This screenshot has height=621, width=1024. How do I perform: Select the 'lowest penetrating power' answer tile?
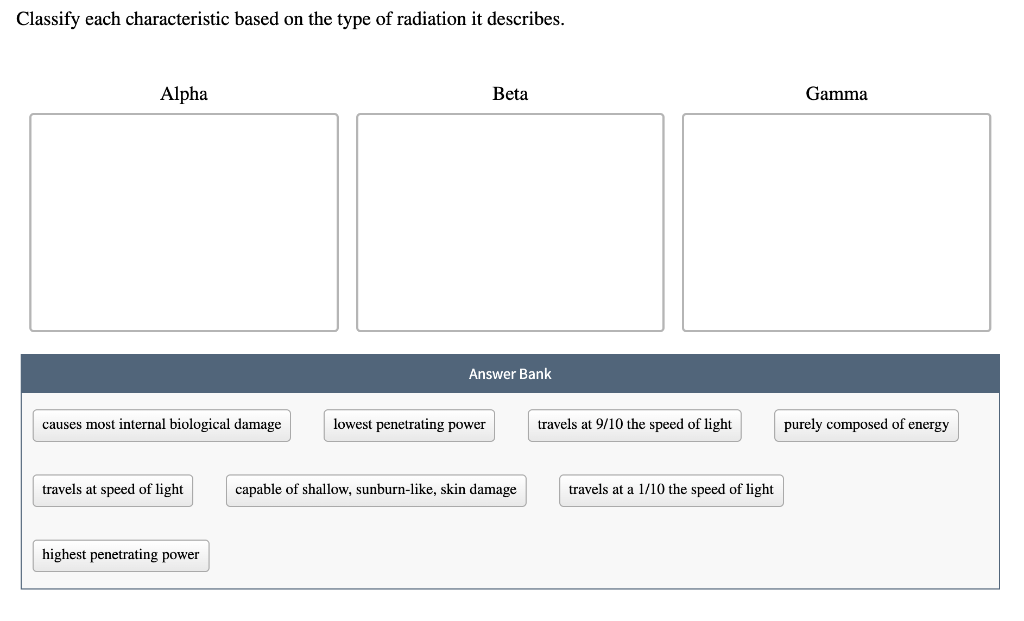point(409,424)
